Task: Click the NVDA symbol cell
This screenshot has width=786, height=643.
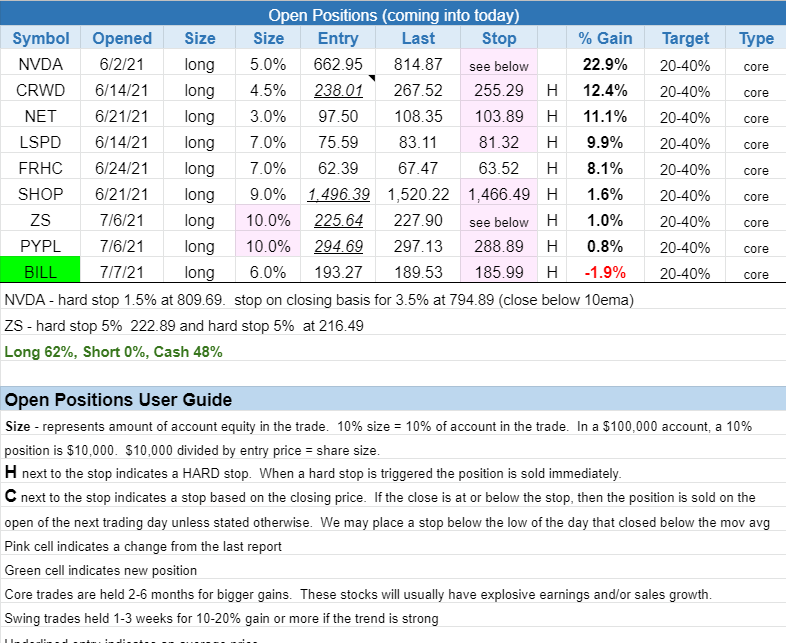Action: 41,64
